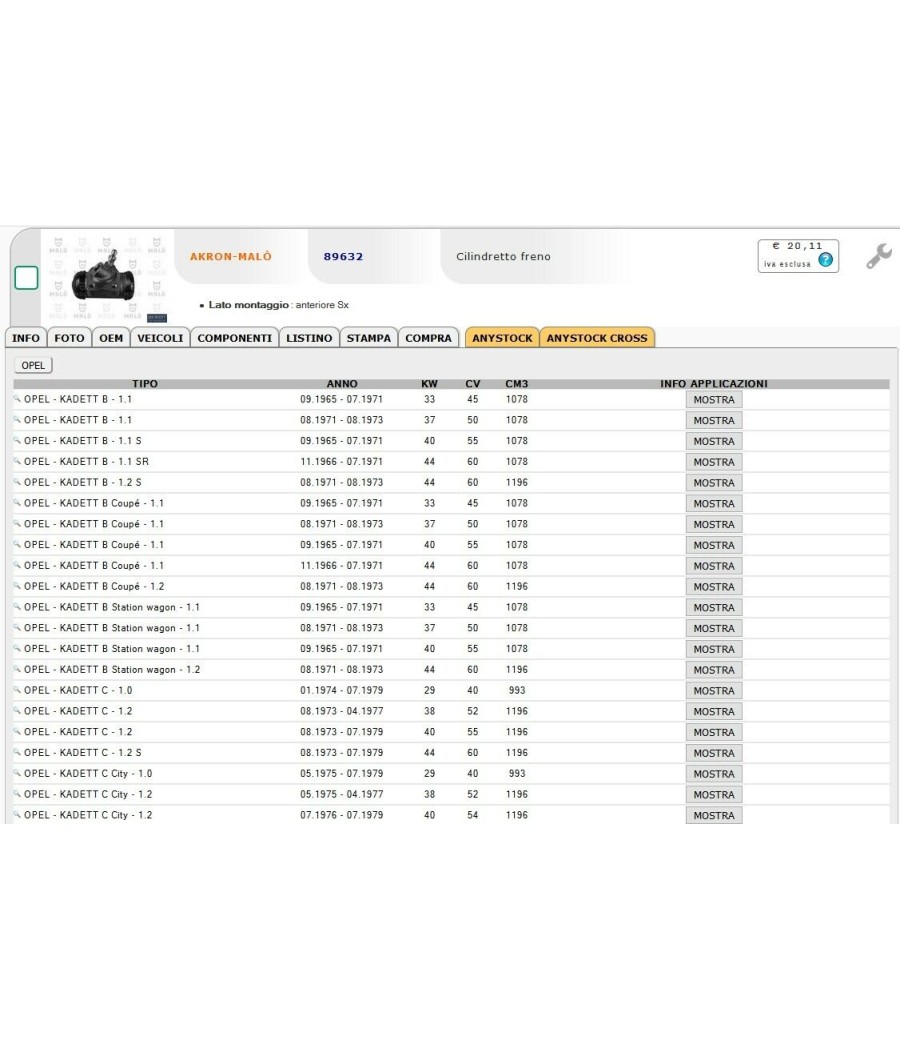Click the € 20,11 price box
Screen dimensions: 900x1050
(x=798, y=255)
